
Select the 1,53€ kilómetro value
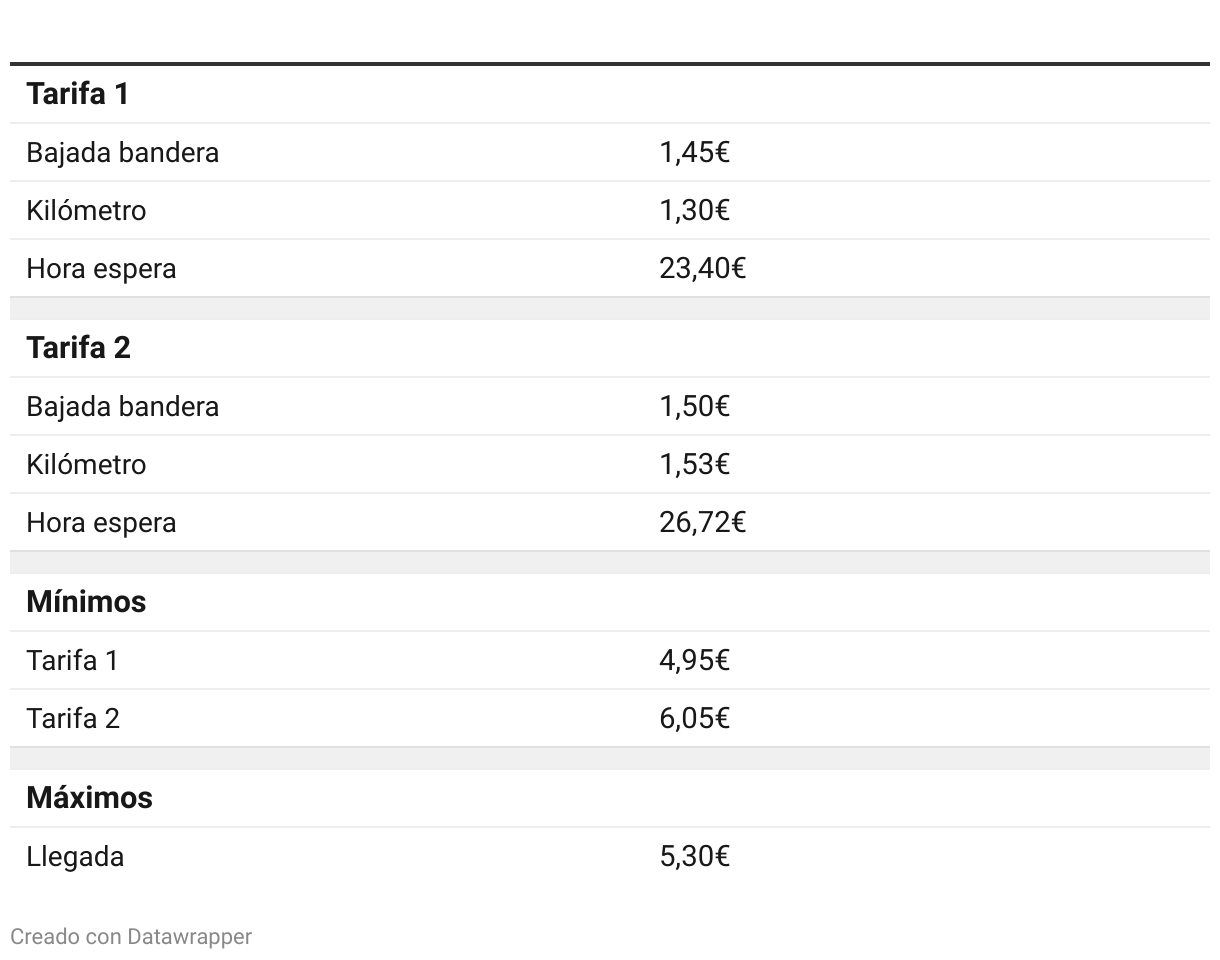click(x=694, y=465)
